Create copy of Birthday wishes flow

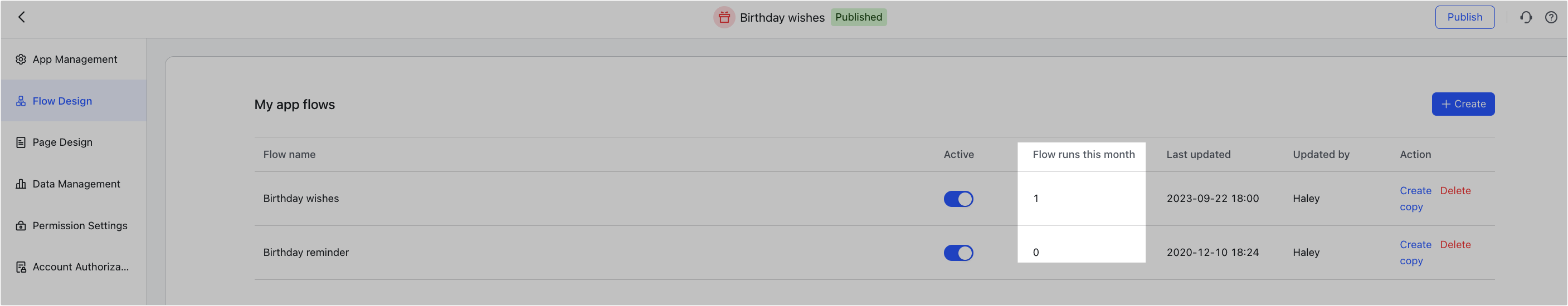click(x=1415, y=198)
